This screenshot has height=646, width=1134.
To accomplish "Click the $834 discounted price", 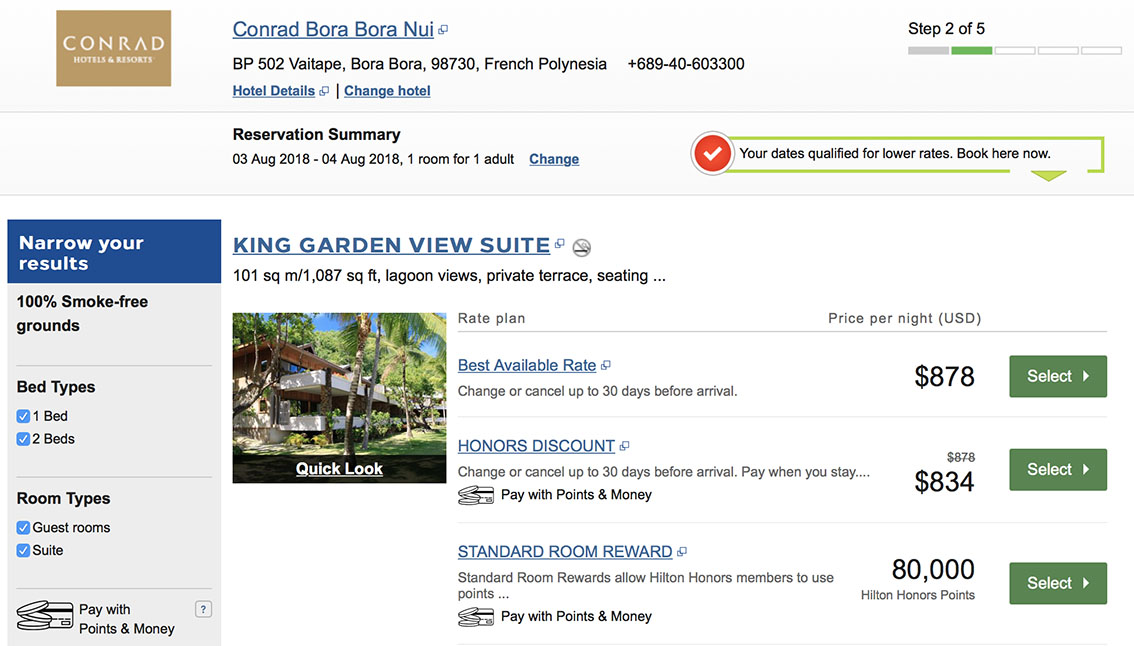I will pyautogui.click(x=945, y=482).
